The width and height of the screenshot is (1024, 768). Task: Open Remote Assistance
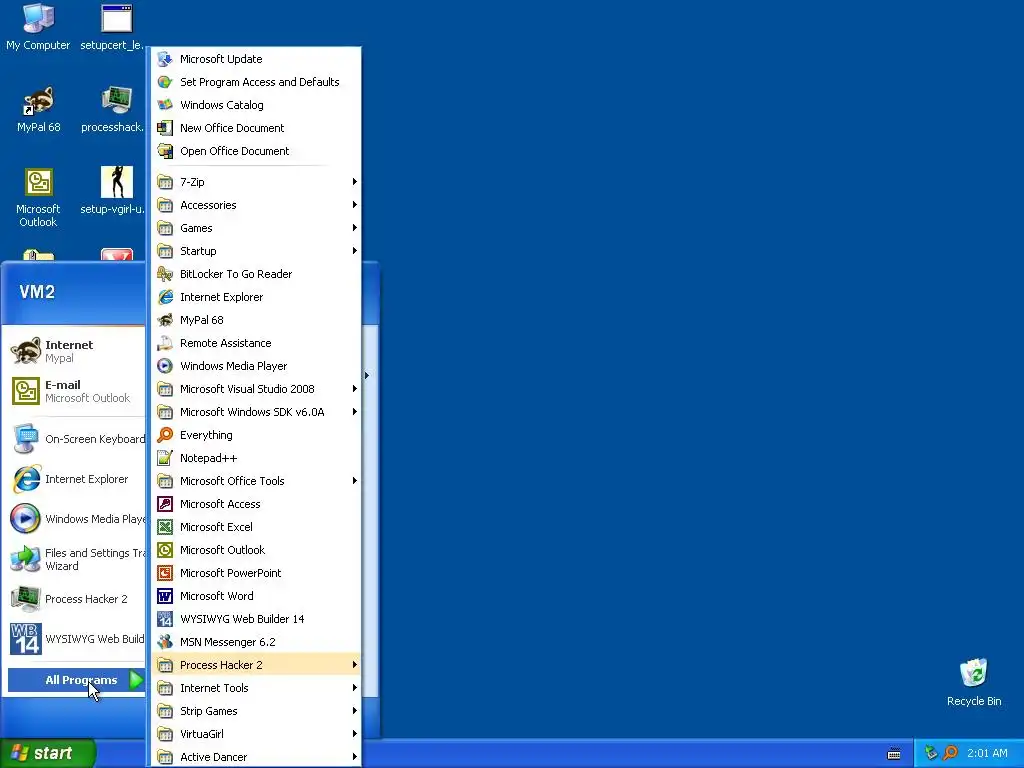255,343
